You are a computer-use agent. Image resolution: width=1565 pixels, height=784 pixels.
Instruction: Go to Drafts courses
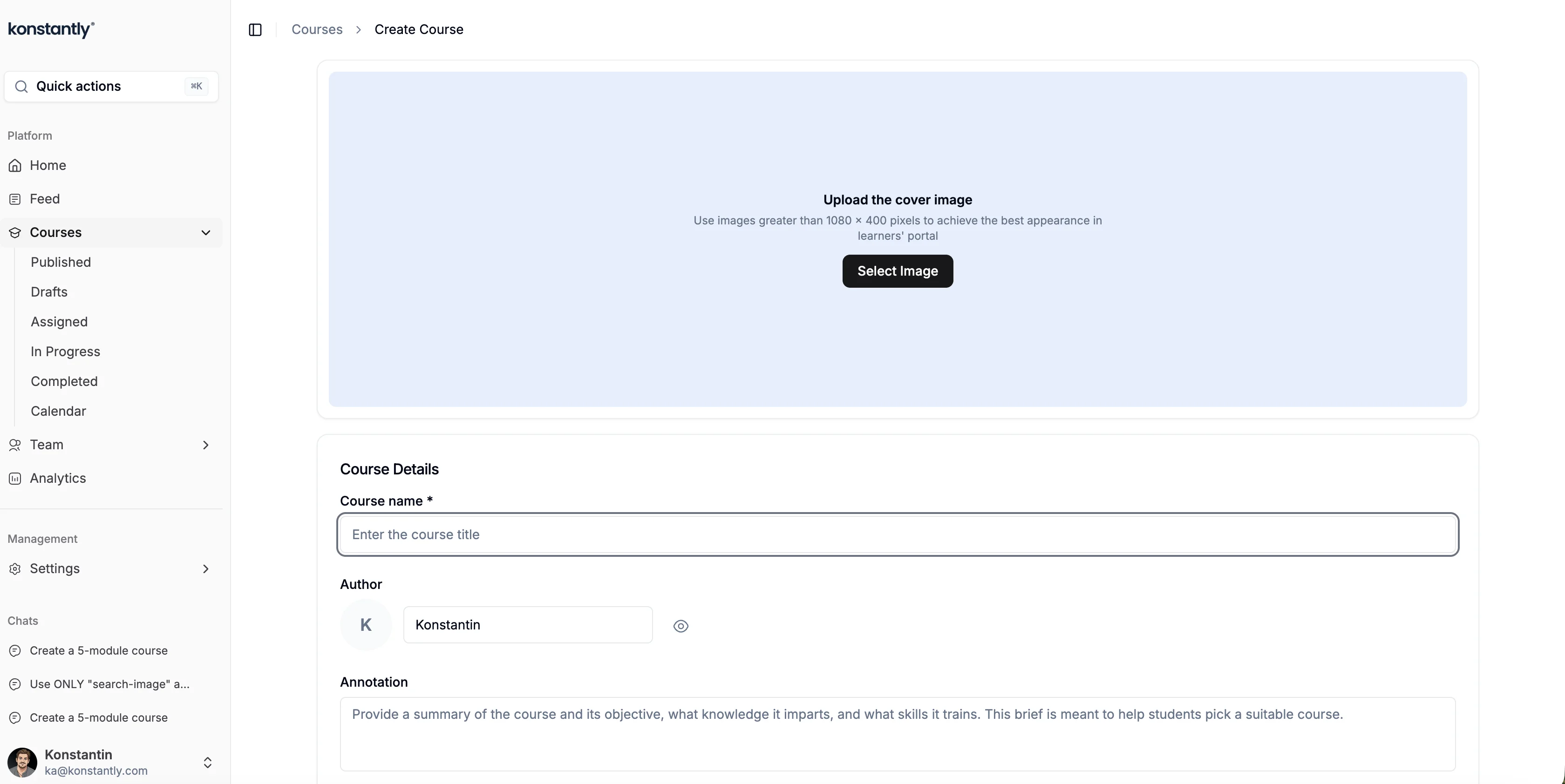(49, 292)
